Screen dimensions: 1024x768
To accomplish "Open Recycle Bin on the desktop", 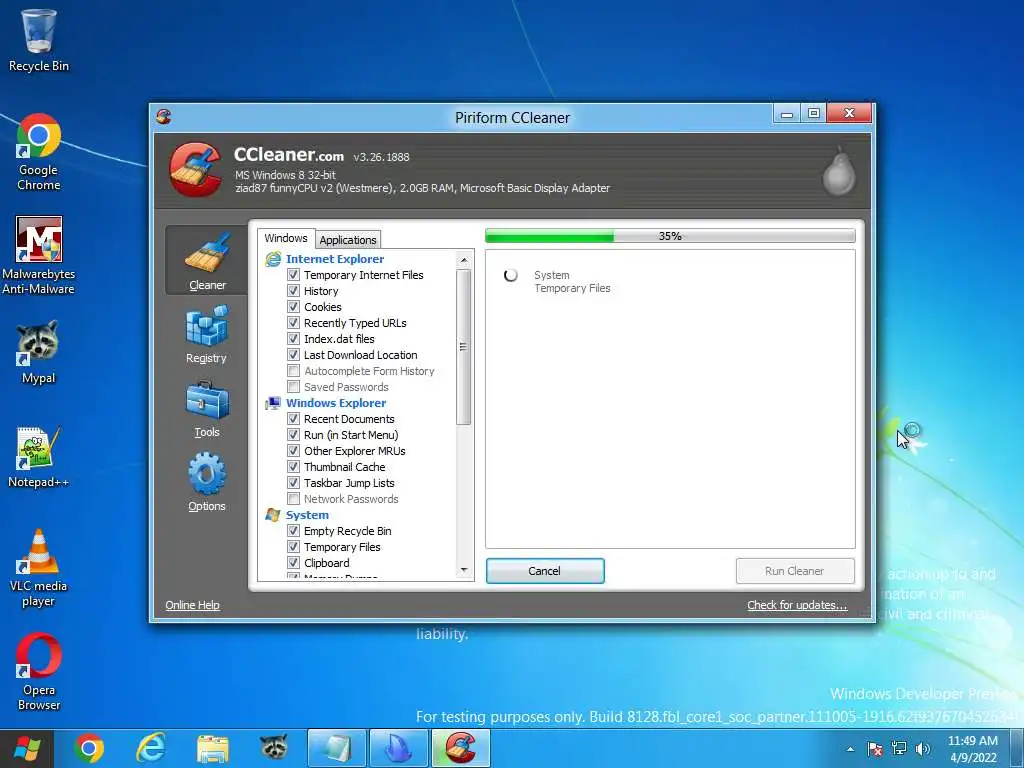I will pyautogui.click(x=39, y=40).
